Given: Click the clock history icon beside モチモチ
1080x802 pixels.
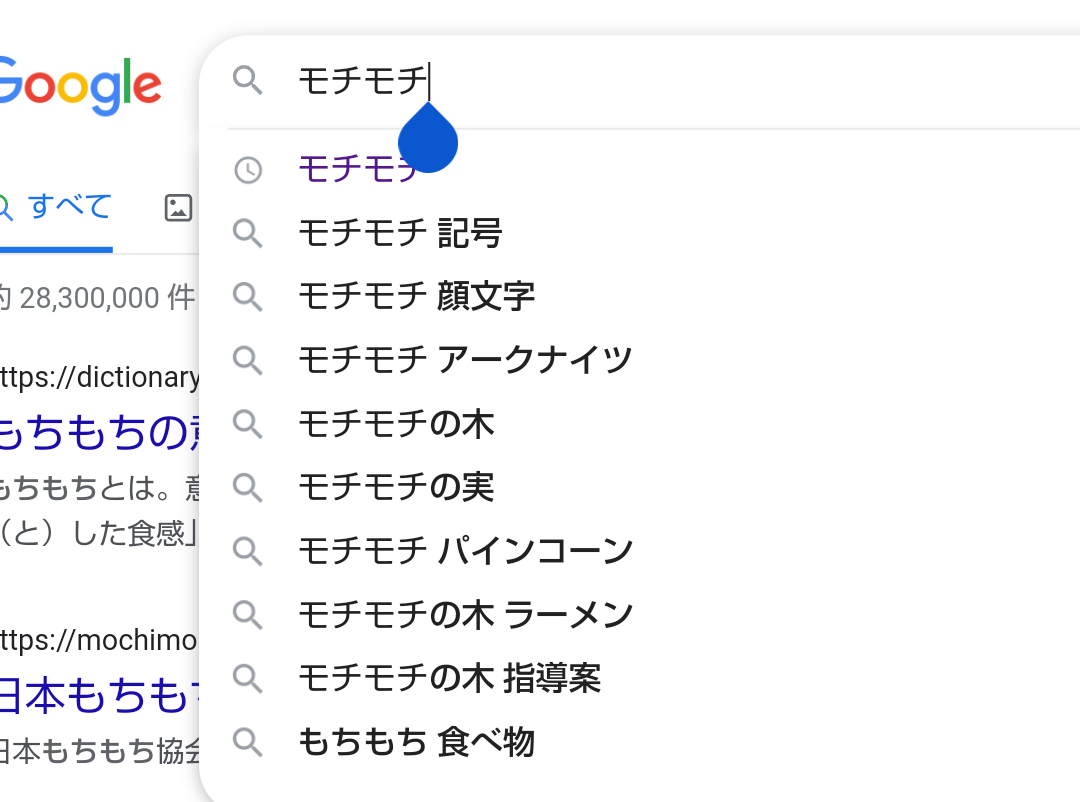Looking at the screenshot, I should (248, 170).
